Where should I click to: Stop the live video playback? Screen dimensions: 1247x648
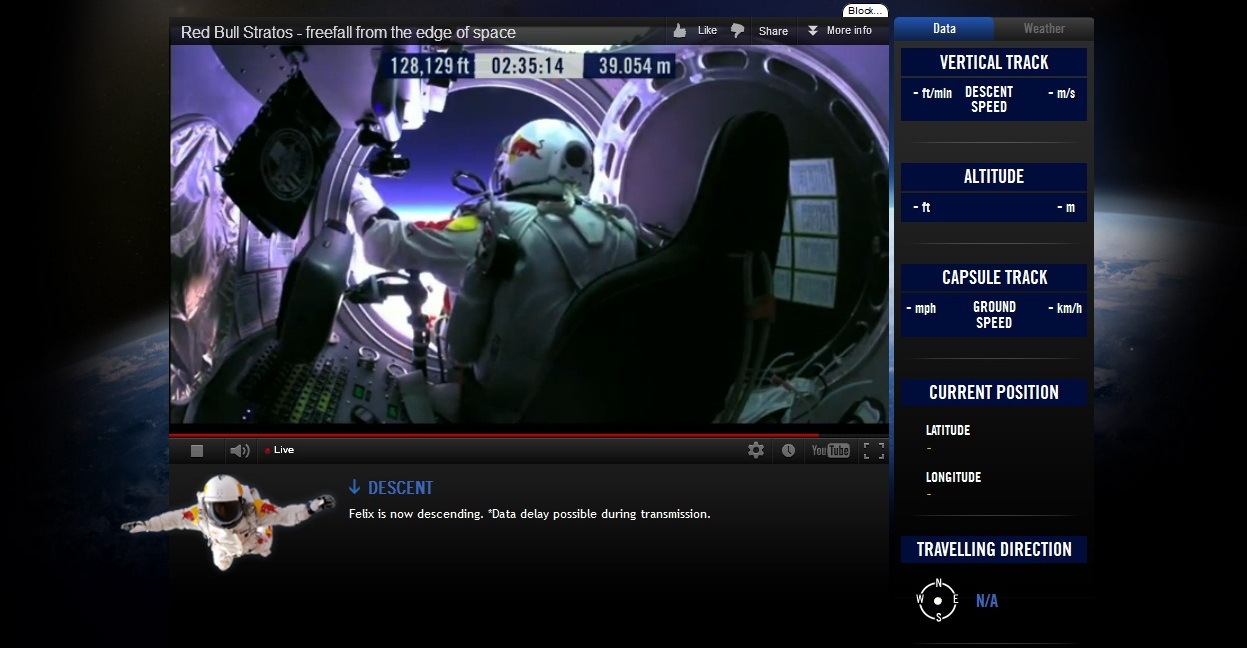(197, 451)
